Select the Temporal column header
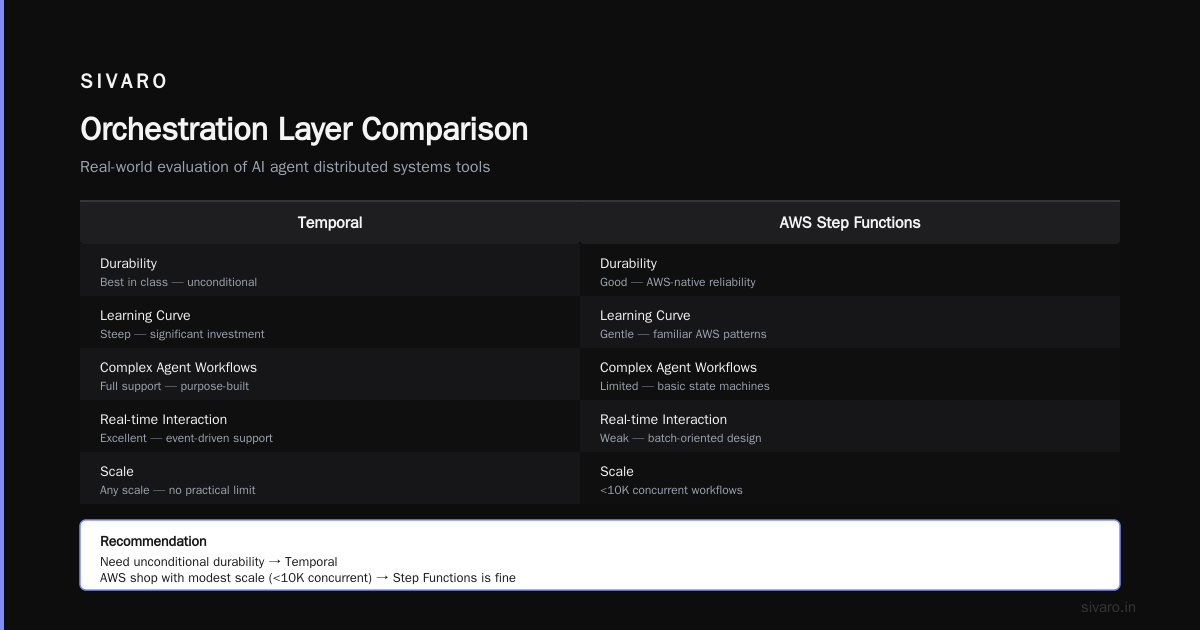1200x630 pixels. pos(330,222)
